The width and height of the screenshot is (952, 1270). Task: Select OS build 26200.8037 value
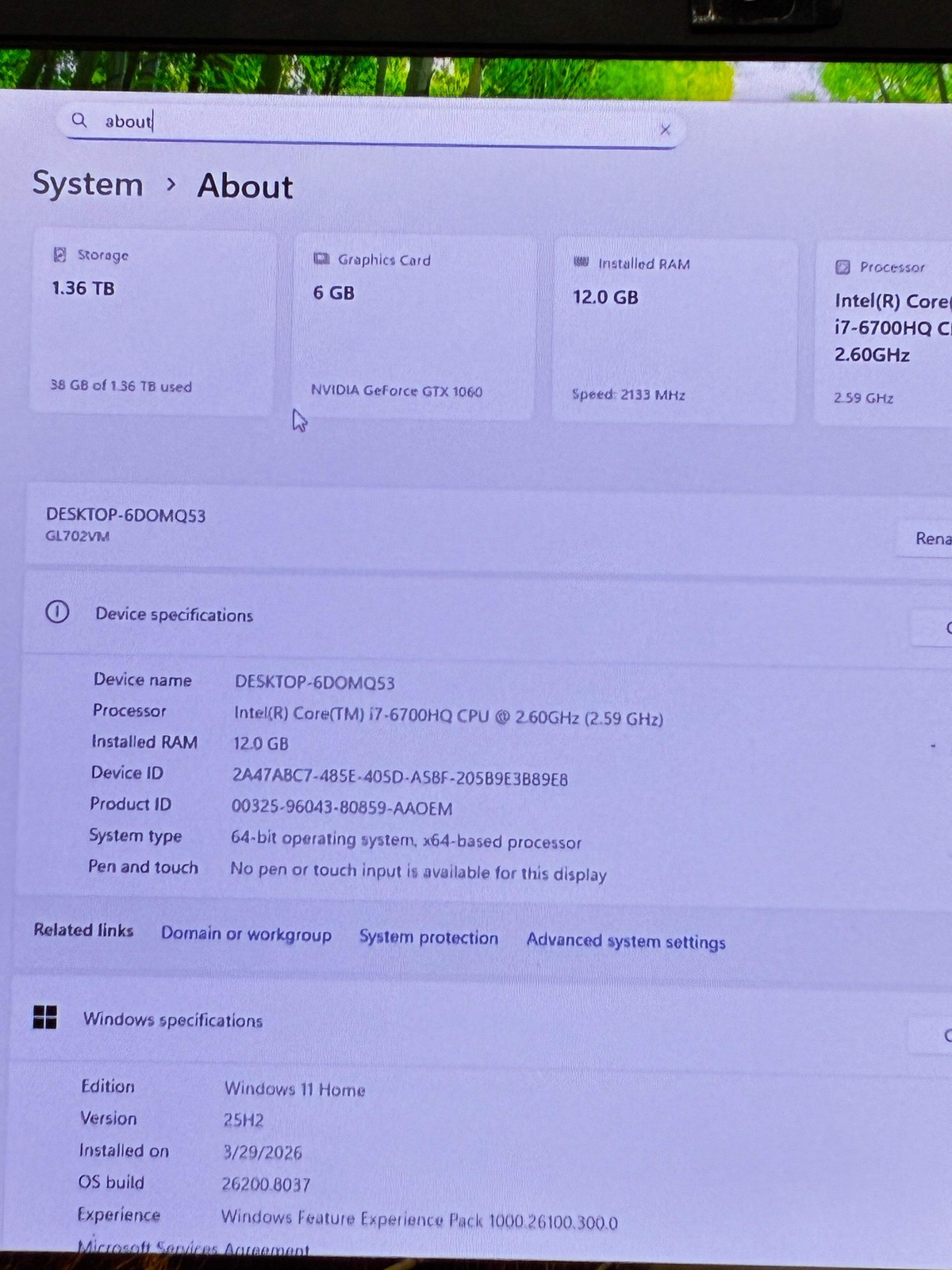tap(266, 1184)
